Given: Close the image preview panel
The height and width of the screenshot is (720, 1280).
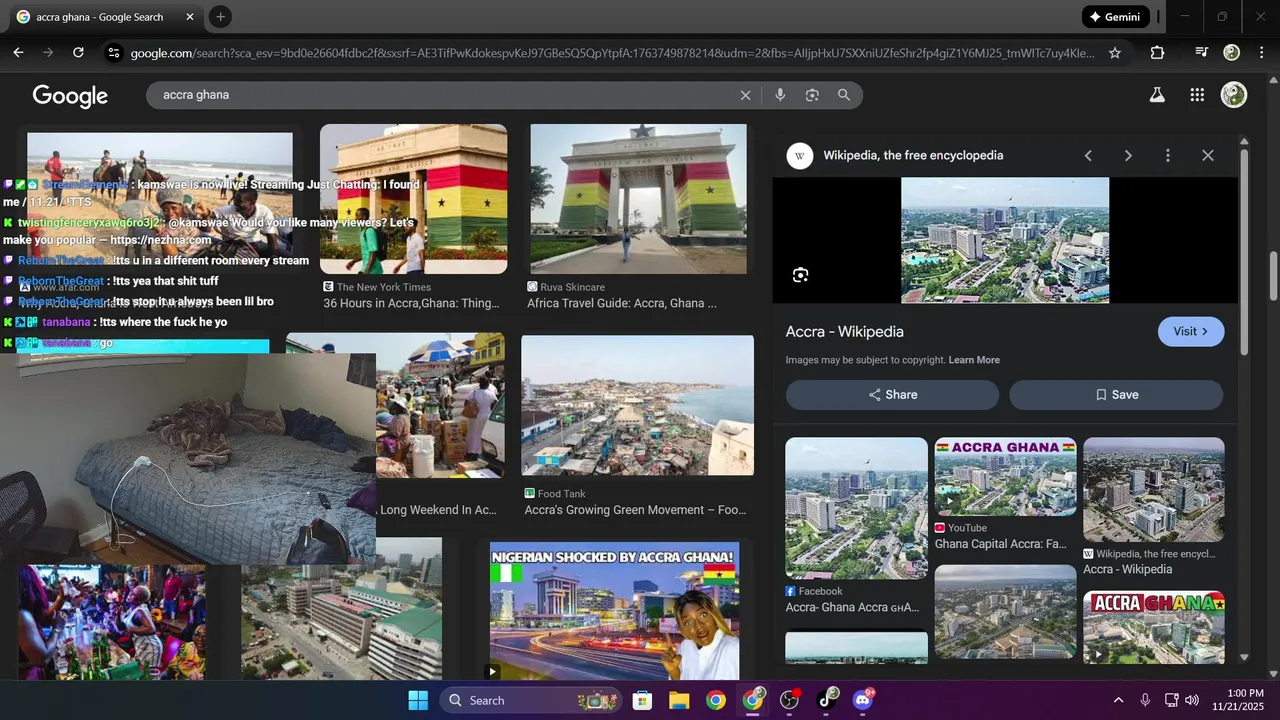Looking at the screenshot, I should [x=1208, y=155].
